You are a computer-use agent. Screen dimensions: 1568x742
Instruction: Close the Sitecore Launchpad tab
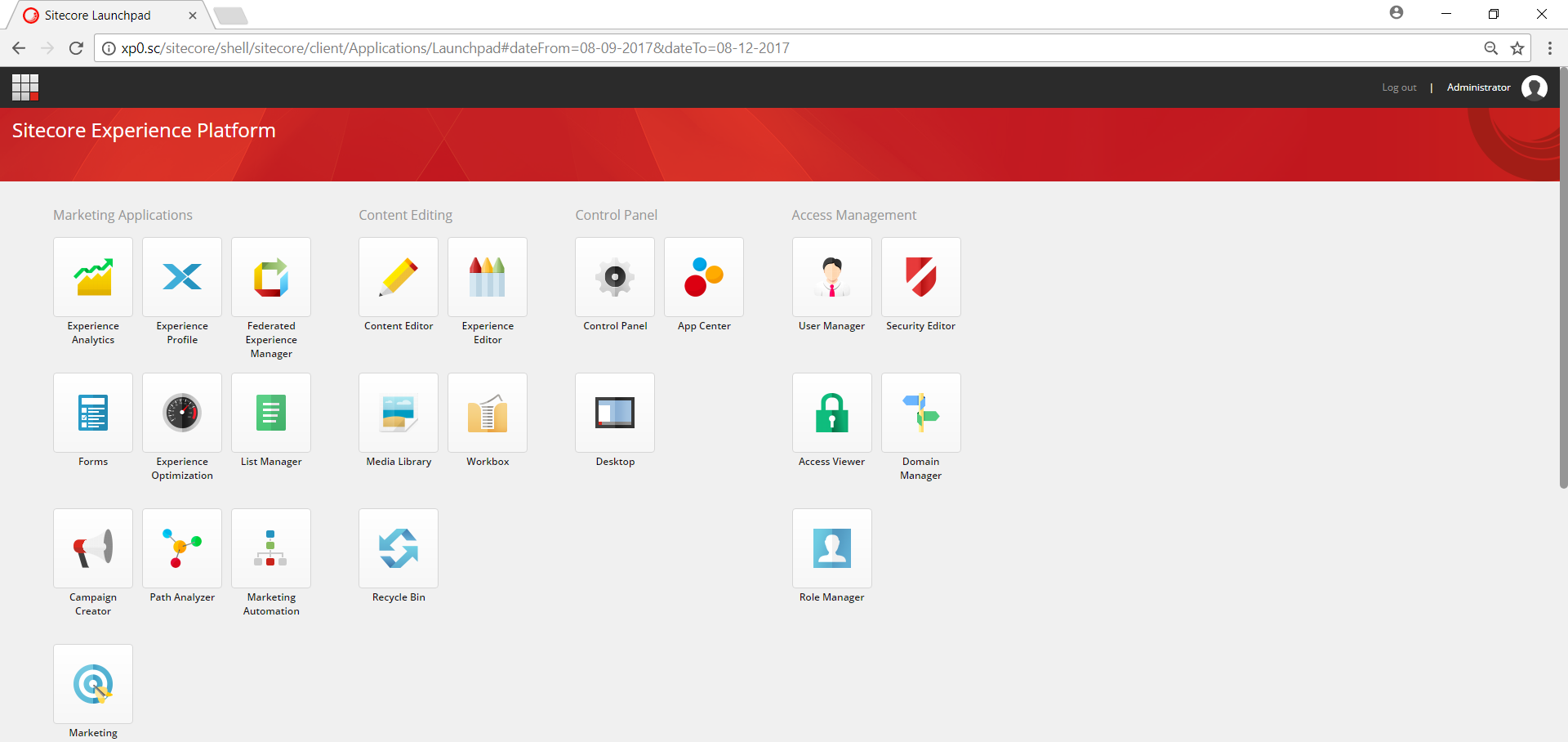coord(193,16)
